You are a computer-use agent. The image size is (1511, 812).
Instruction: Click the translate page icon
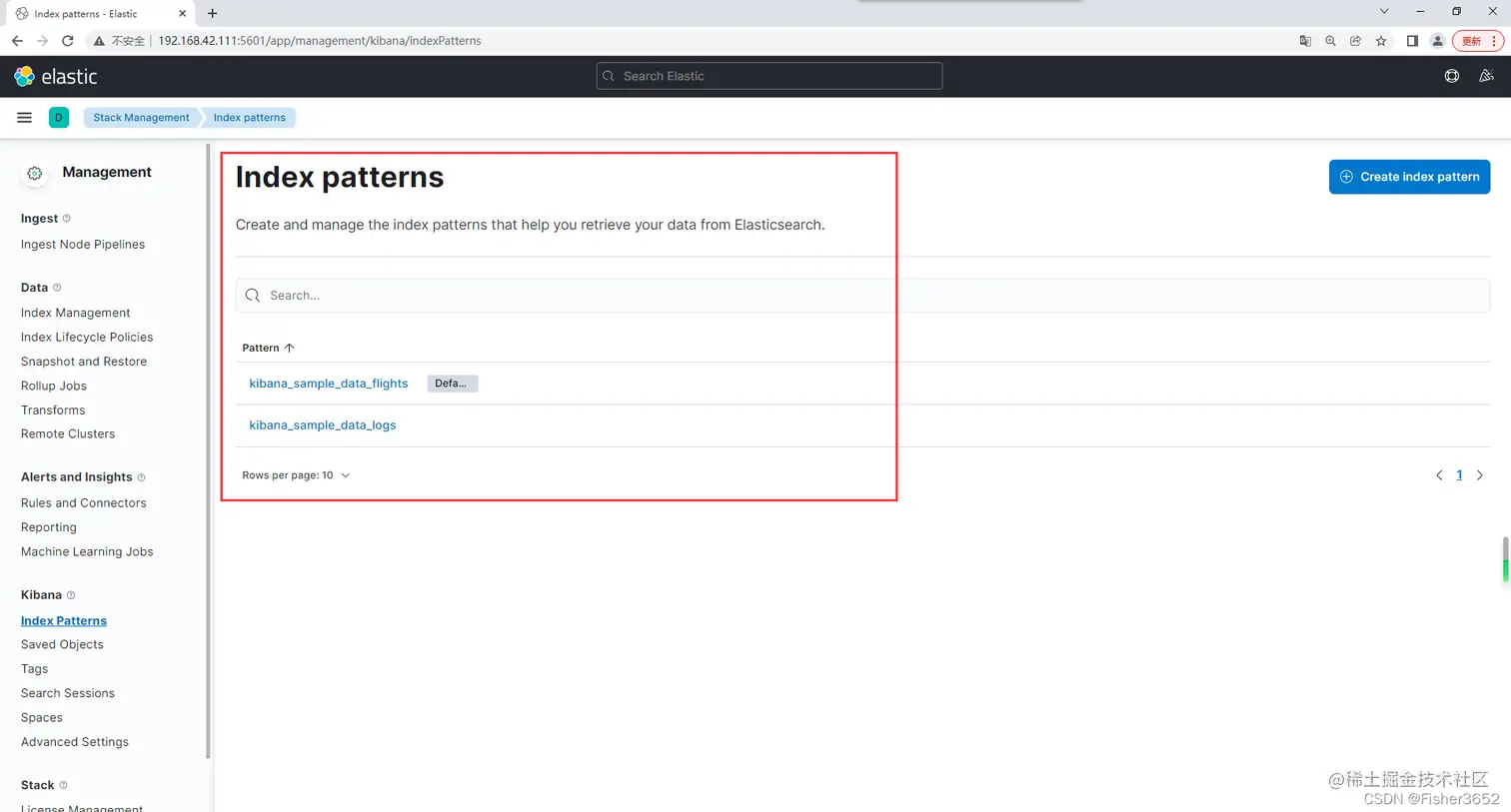click(1305, 41)
